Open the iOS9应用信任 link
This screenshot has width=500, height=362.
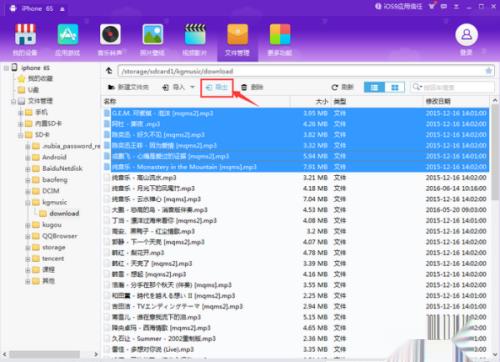click(399, 6)
